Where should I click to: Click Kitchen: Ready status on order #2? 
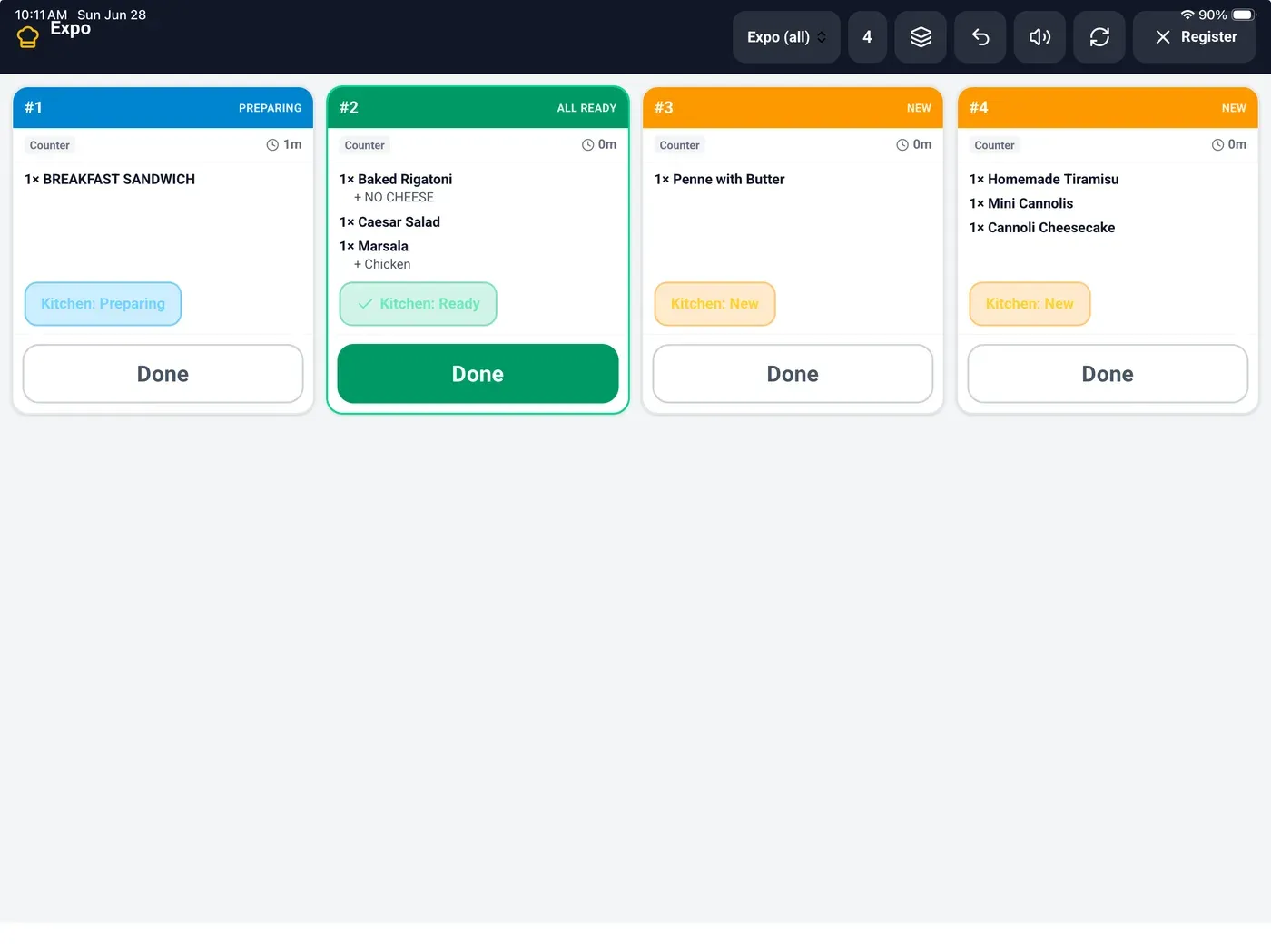pyautogui.click(x=418, y=304)
